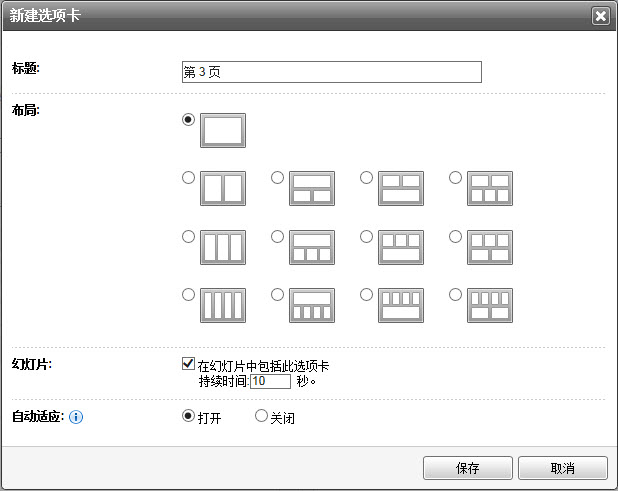Click the four-column layout thumbnail
The height and width of the screenshot is (491, 618).
coord(223,305)
